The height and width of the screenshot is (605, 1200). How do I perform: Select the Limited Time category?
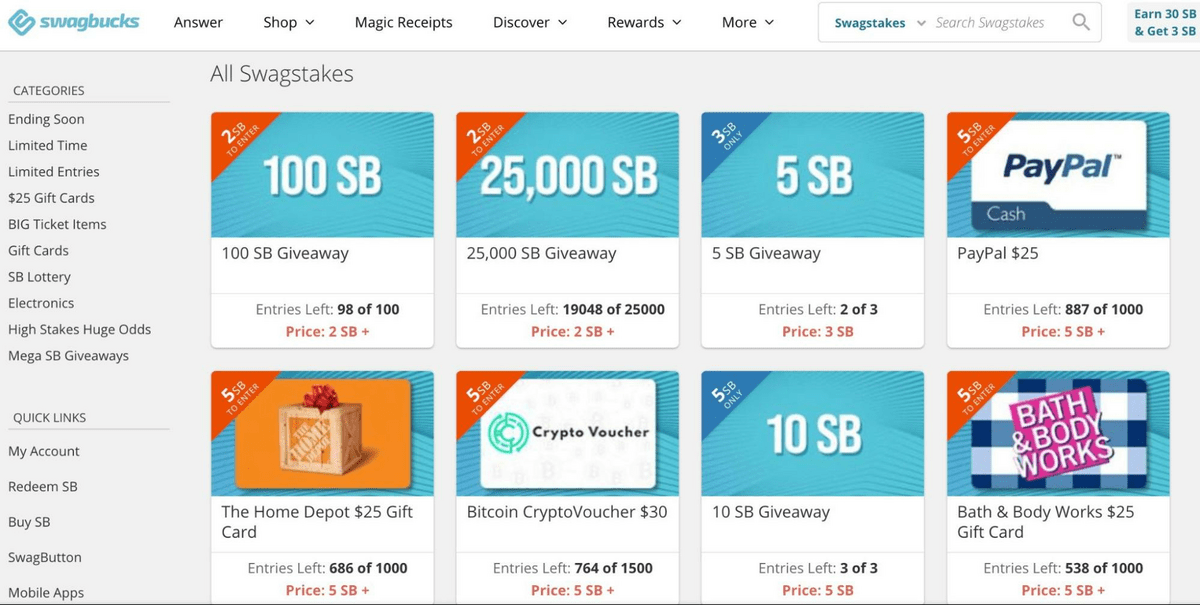(48, 145)
